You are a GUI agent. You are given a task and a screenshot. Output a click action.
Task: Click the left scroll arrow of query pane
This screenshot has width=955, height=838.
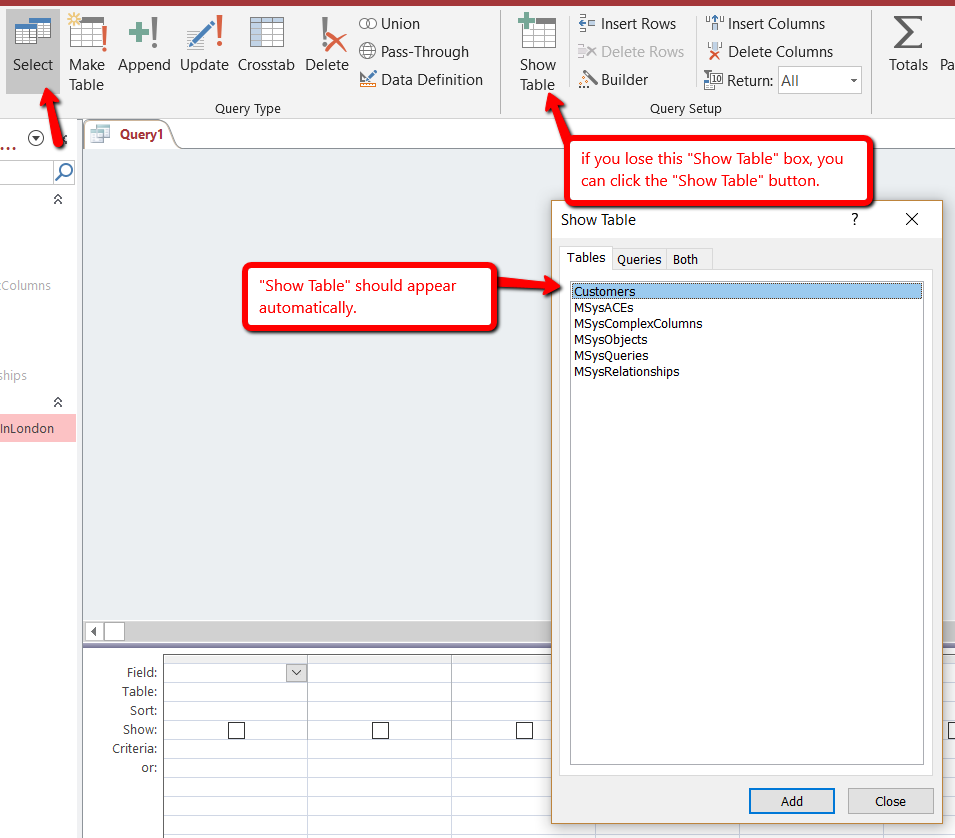pos(94,632)
